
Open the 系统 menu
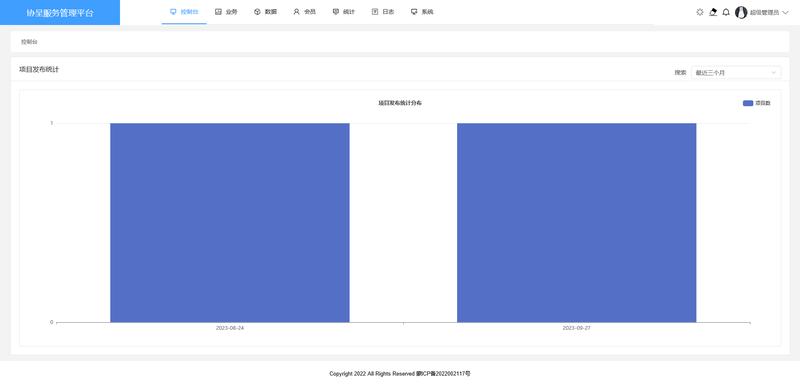coord(422,12)
